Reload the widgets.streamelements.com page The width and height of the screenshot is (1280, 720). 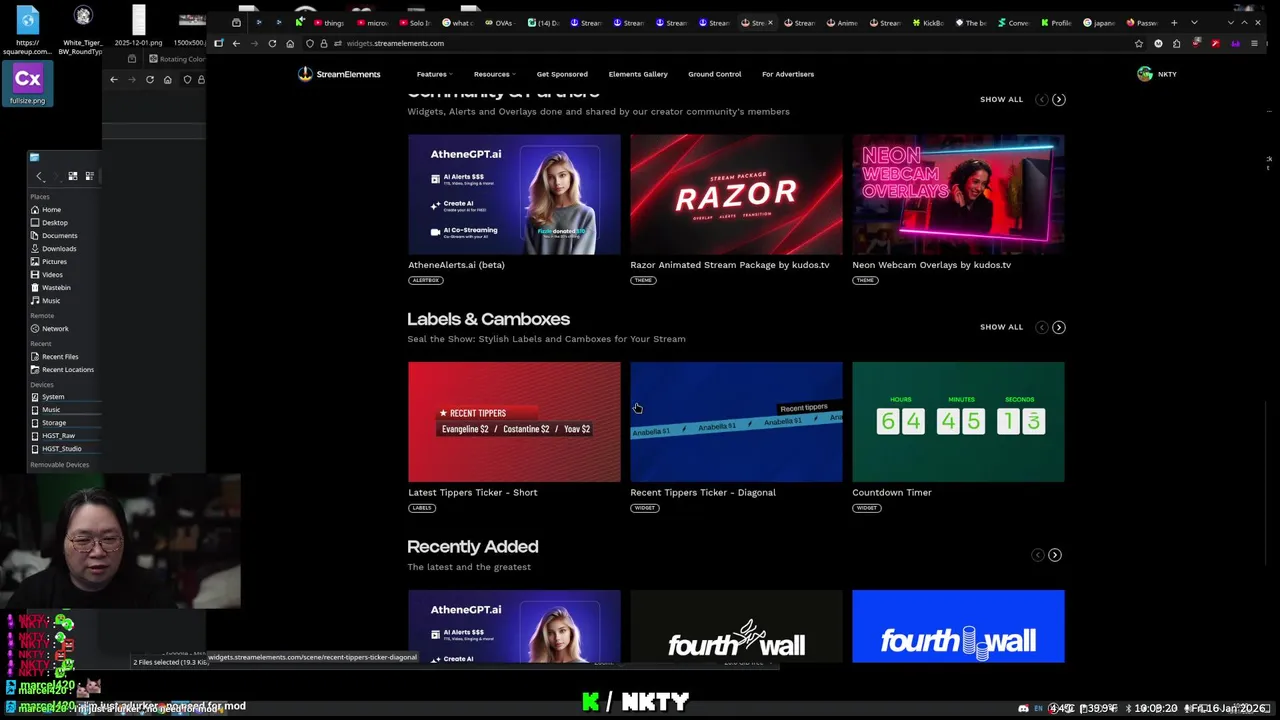[x=272, y=43]
